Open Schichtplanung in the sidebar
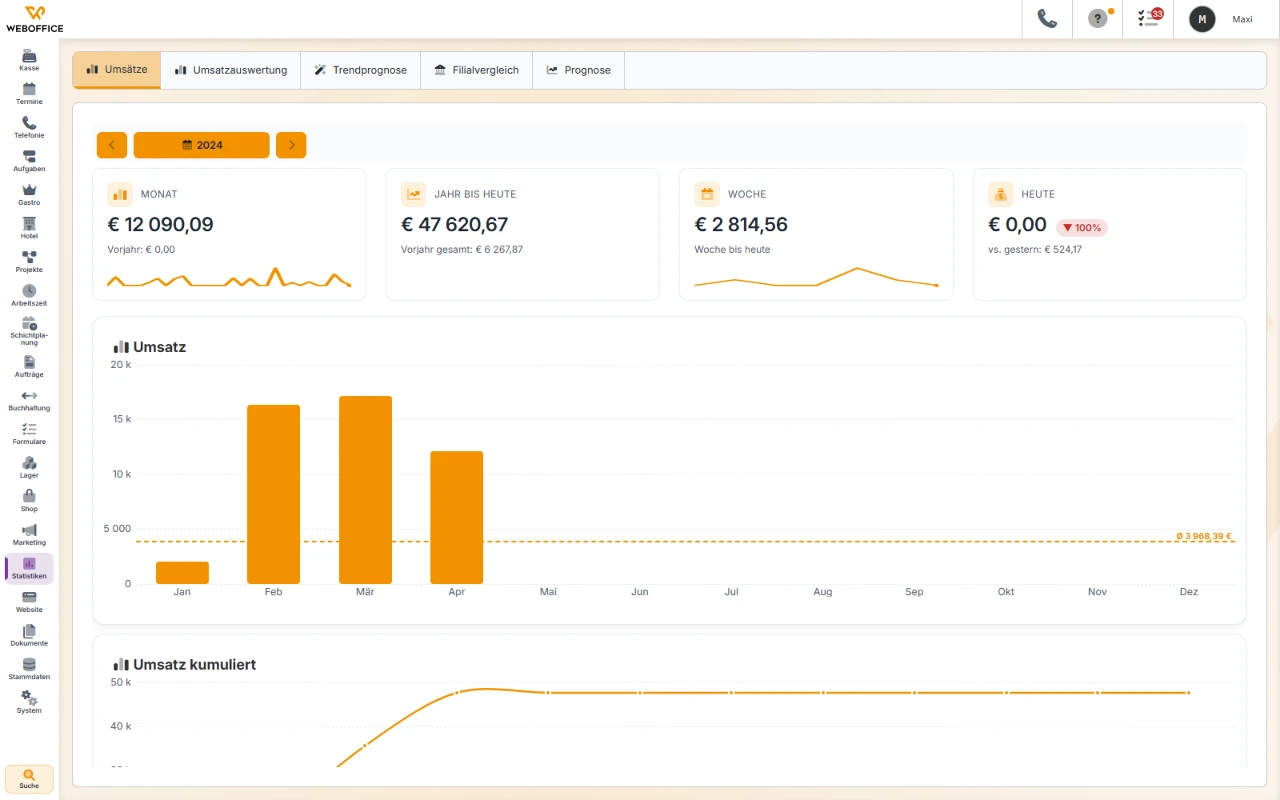This screenshot has height=800, width=1280. point(29,331)
